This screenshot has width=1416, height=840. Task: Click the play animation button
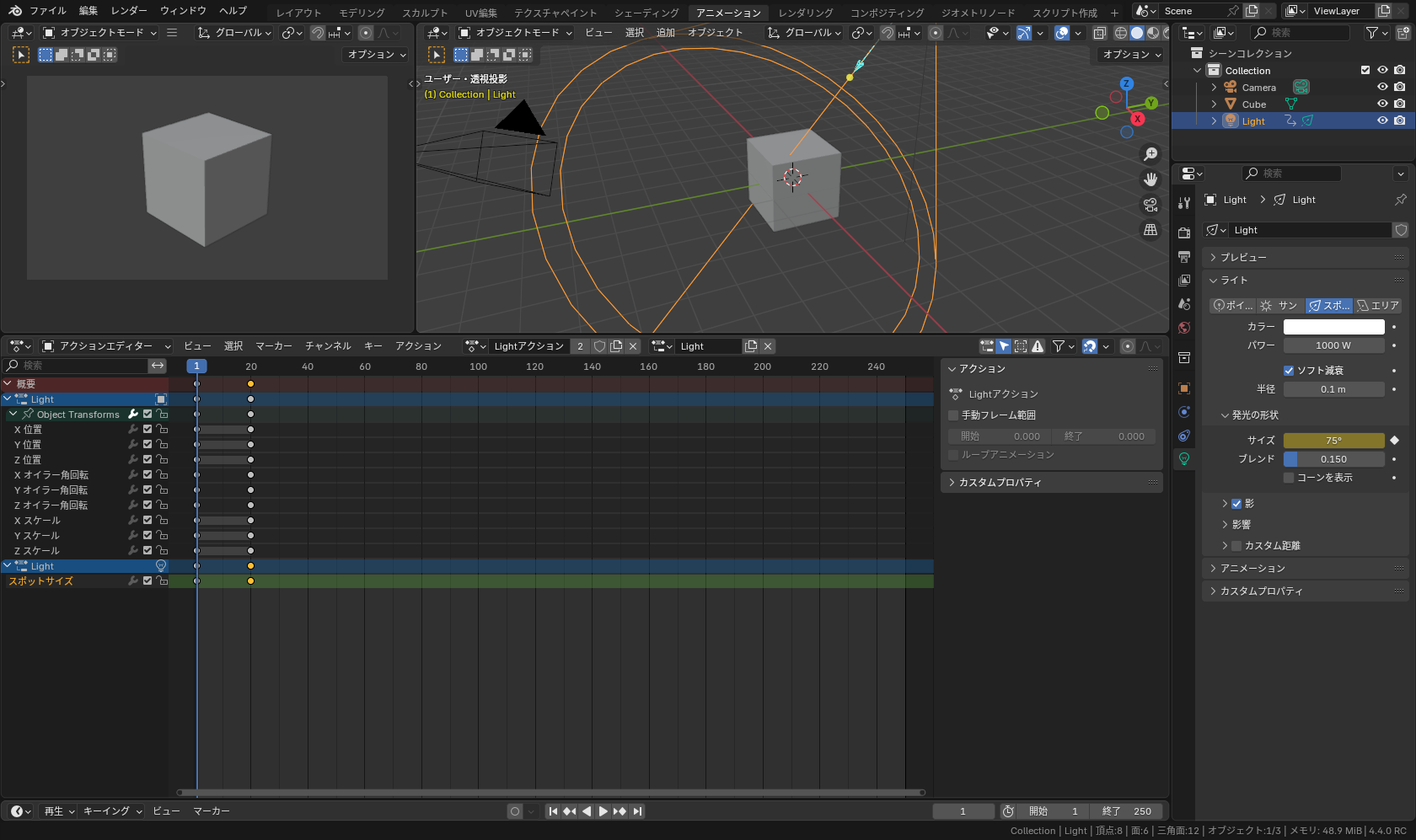pyautogui.click(x=603, y=811)
